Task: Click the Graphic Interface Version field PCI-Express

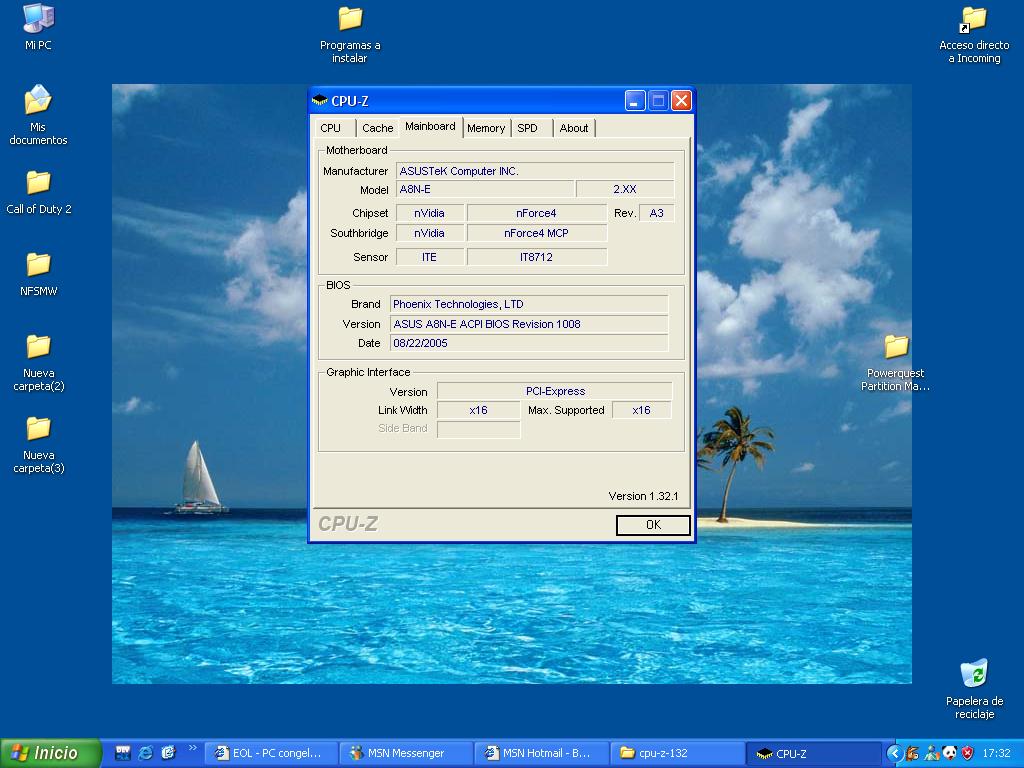Action: [555, 391]
